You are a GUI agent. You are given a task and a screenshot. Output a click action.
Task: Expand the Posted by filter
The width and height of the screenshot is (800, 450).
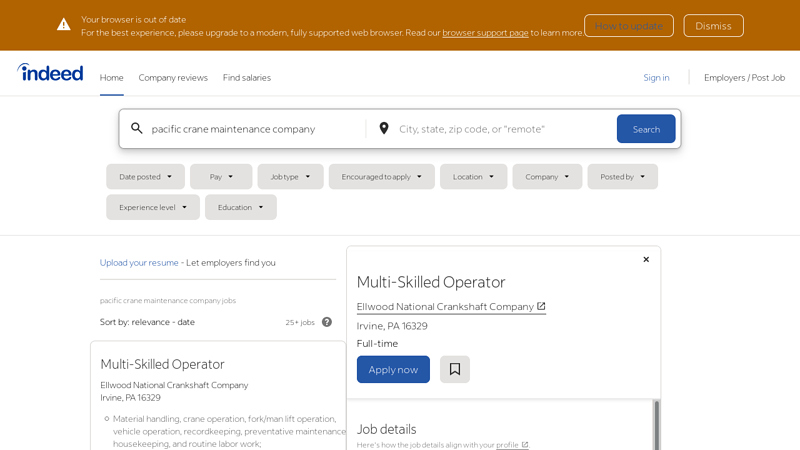coord(622,177)
